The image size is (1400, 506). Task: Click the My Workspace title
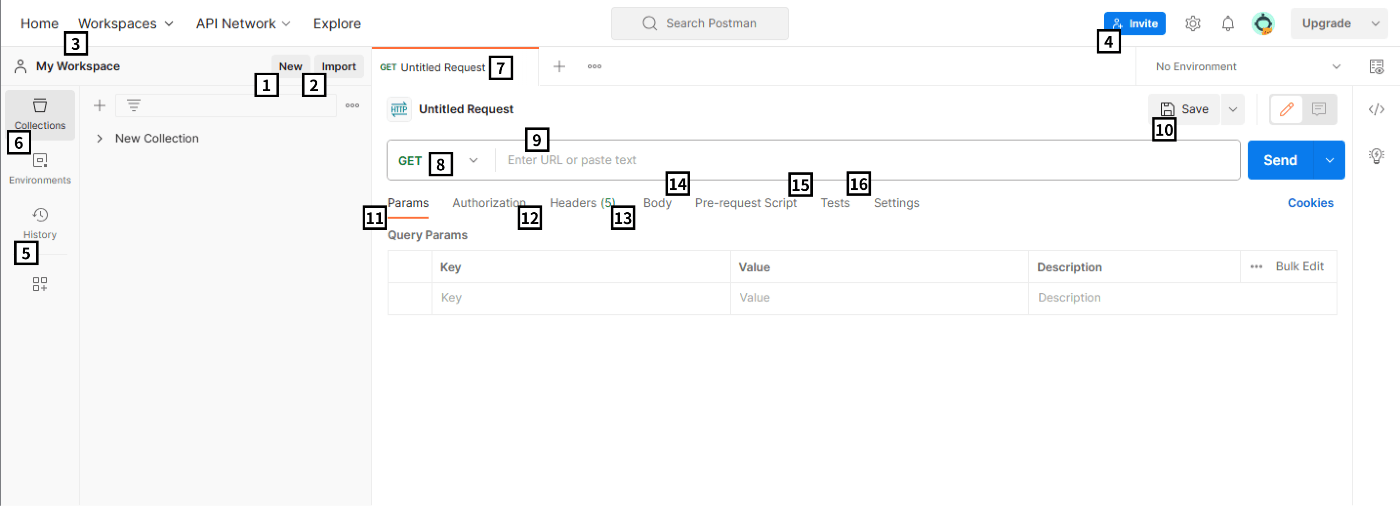point(78,67)
